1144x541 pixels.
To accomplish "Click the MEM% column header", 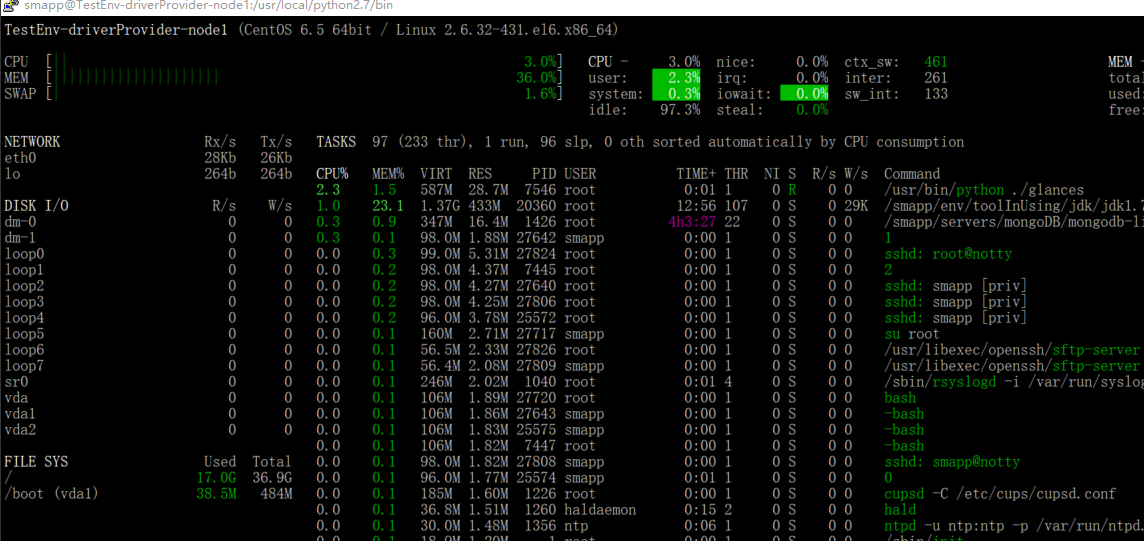I will (x=387, y=174).
